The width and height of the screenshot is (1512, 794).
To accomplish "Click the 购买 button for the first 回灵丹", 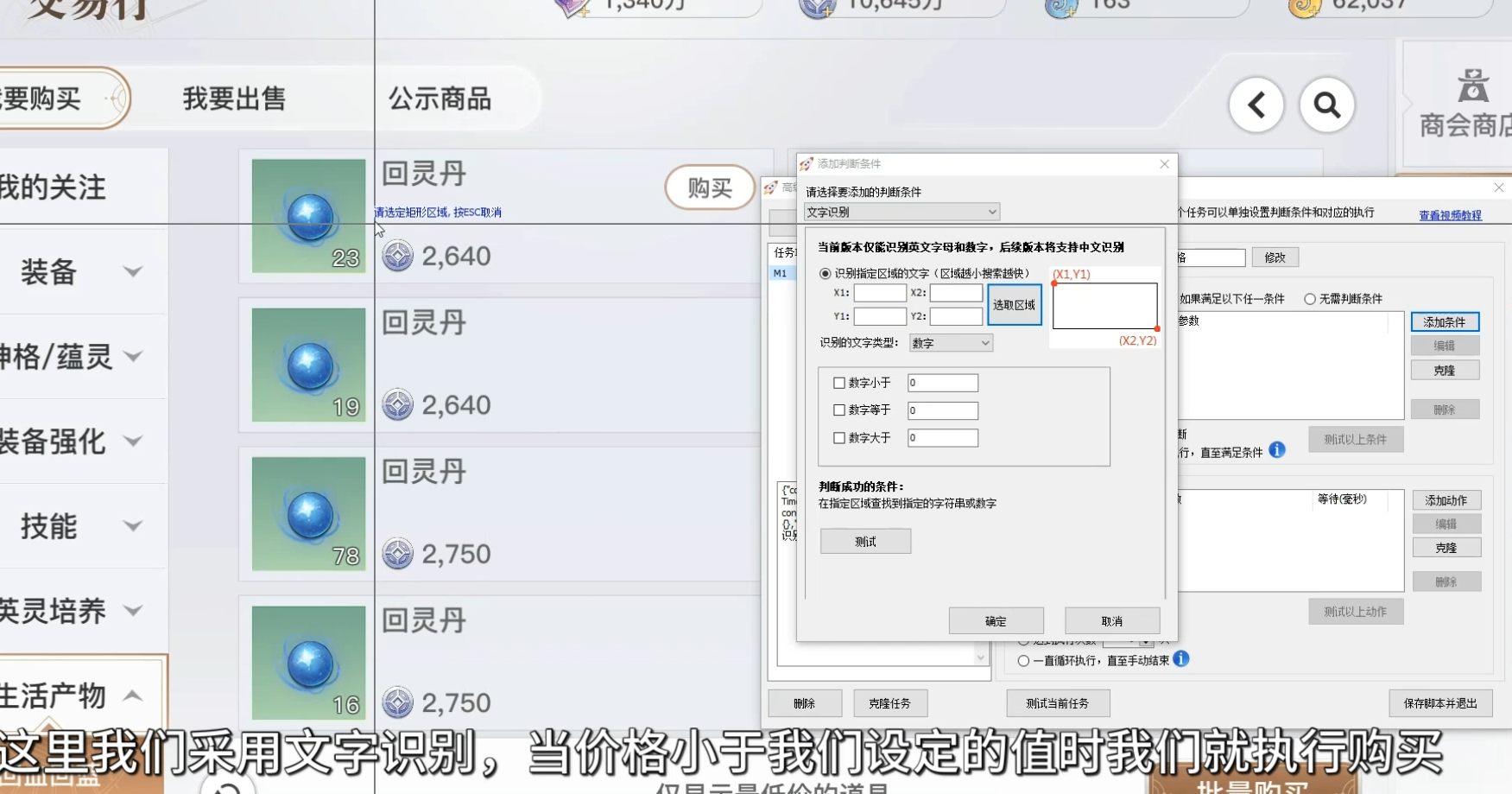I will click(710, 187).
